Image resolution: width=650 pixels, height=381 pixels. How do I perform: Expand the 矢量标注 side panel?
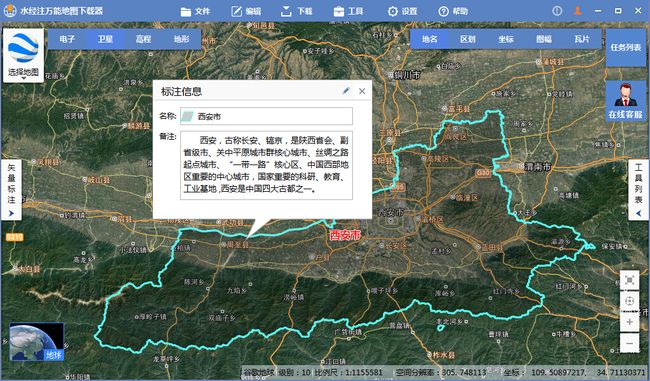pyautogui.click(x=11, y=189)
